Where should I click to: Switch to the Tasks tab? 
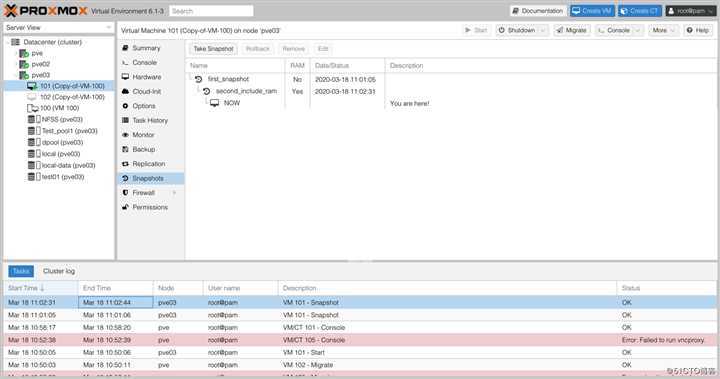point(21,271)
